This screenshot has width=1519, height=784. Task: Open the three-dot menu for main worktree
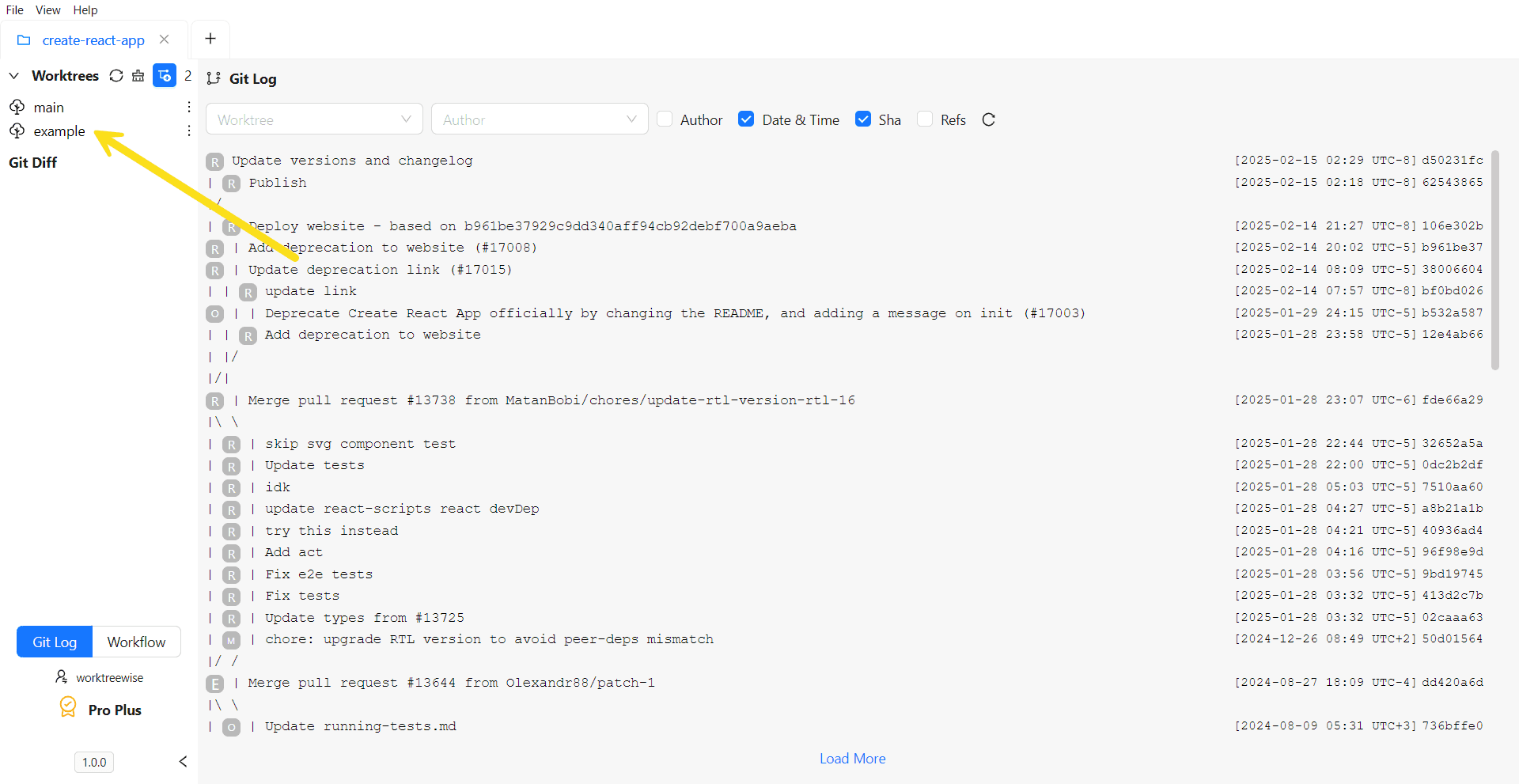coord(188,107)
